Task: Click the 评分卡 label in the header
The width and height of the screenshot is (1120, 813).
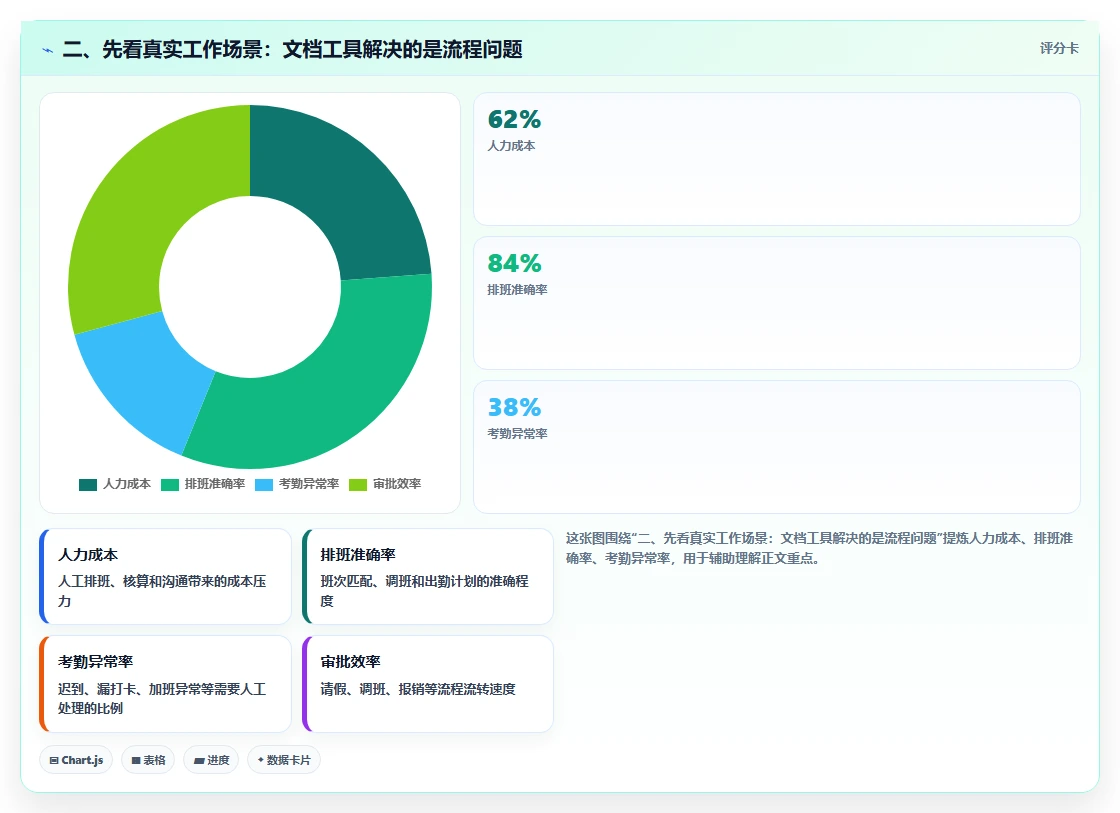Action: click(x=1059, y=48)
